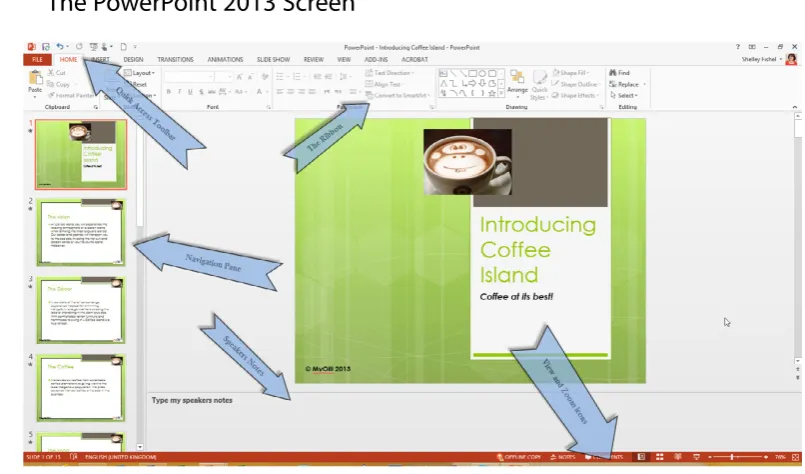Click Fit slide to window icon
Viewport: 805px width, 474px height.
click(796, 457)
